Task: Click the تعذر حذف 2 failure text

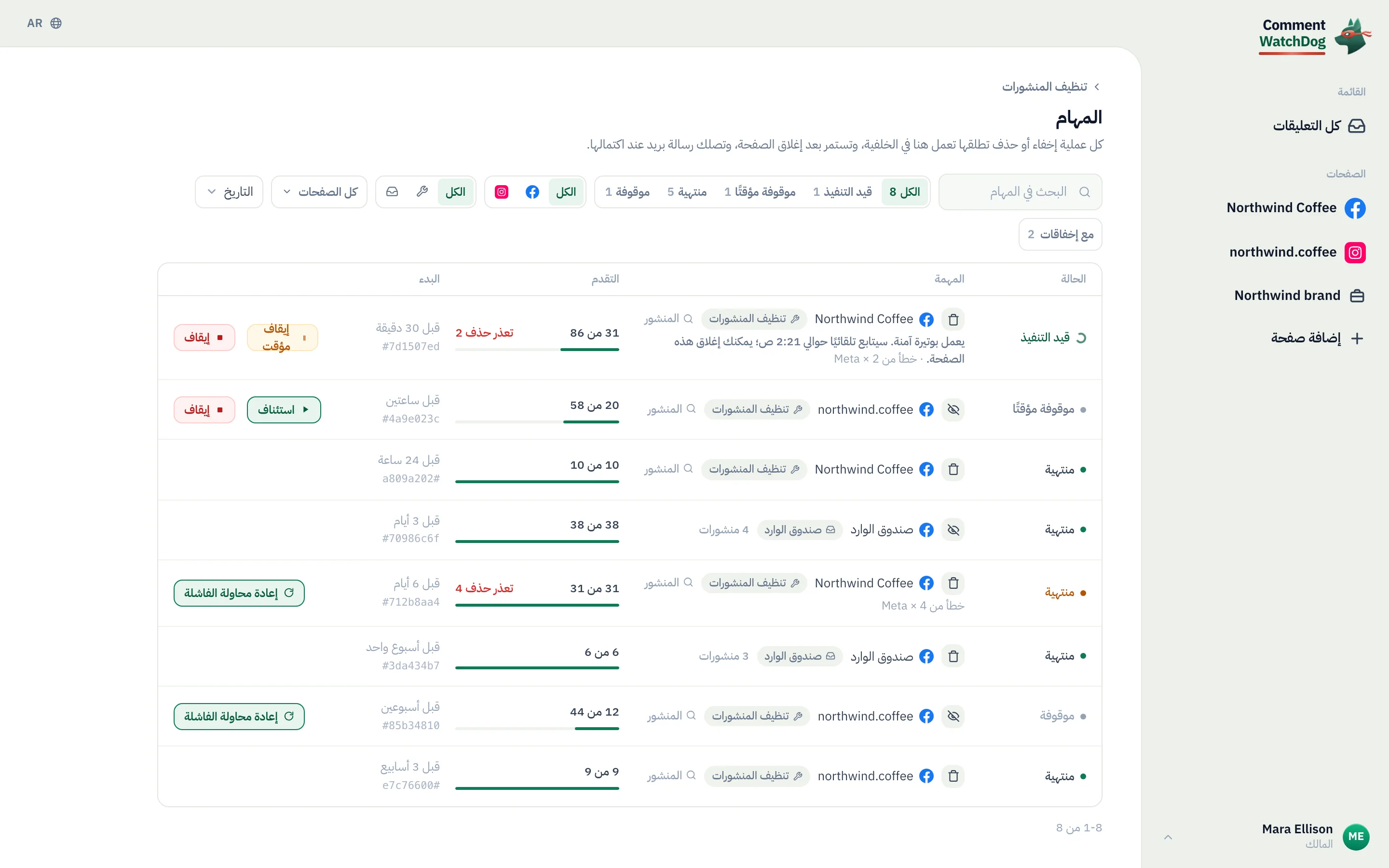Action: click(x=484, y=333)
